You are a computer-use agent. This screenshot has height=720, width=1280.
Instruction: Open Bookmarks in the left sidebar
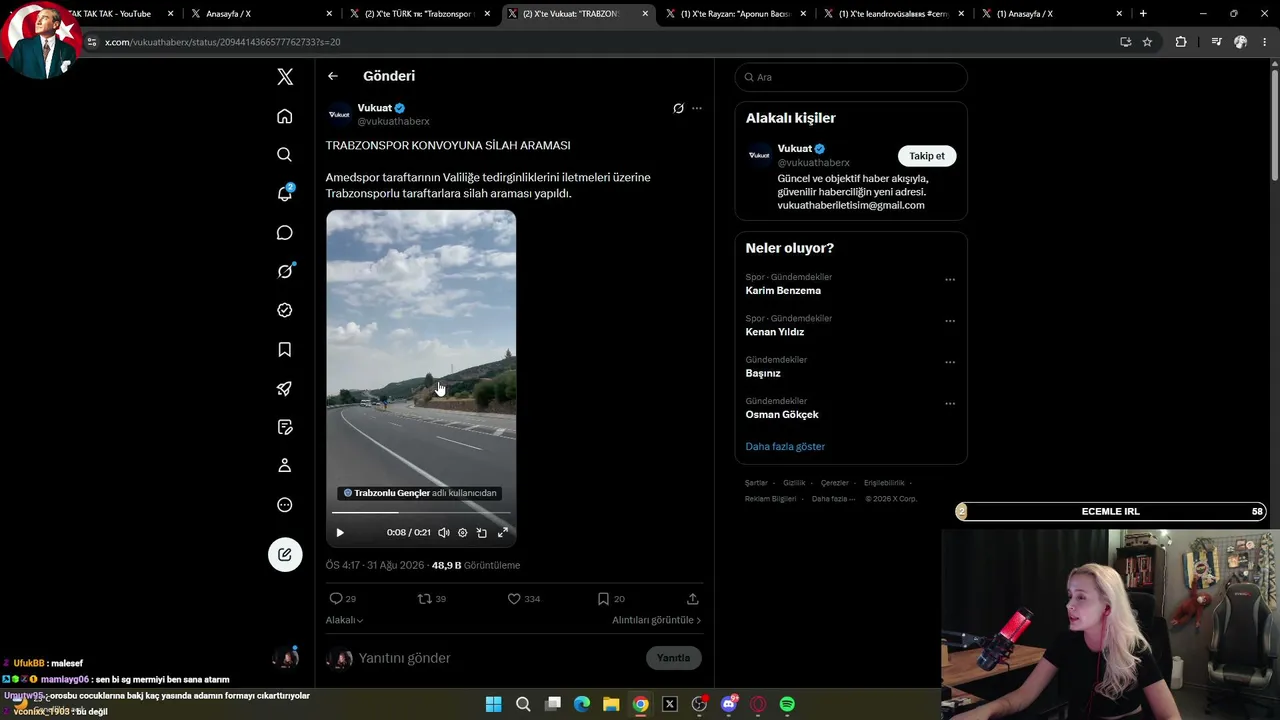285,349
